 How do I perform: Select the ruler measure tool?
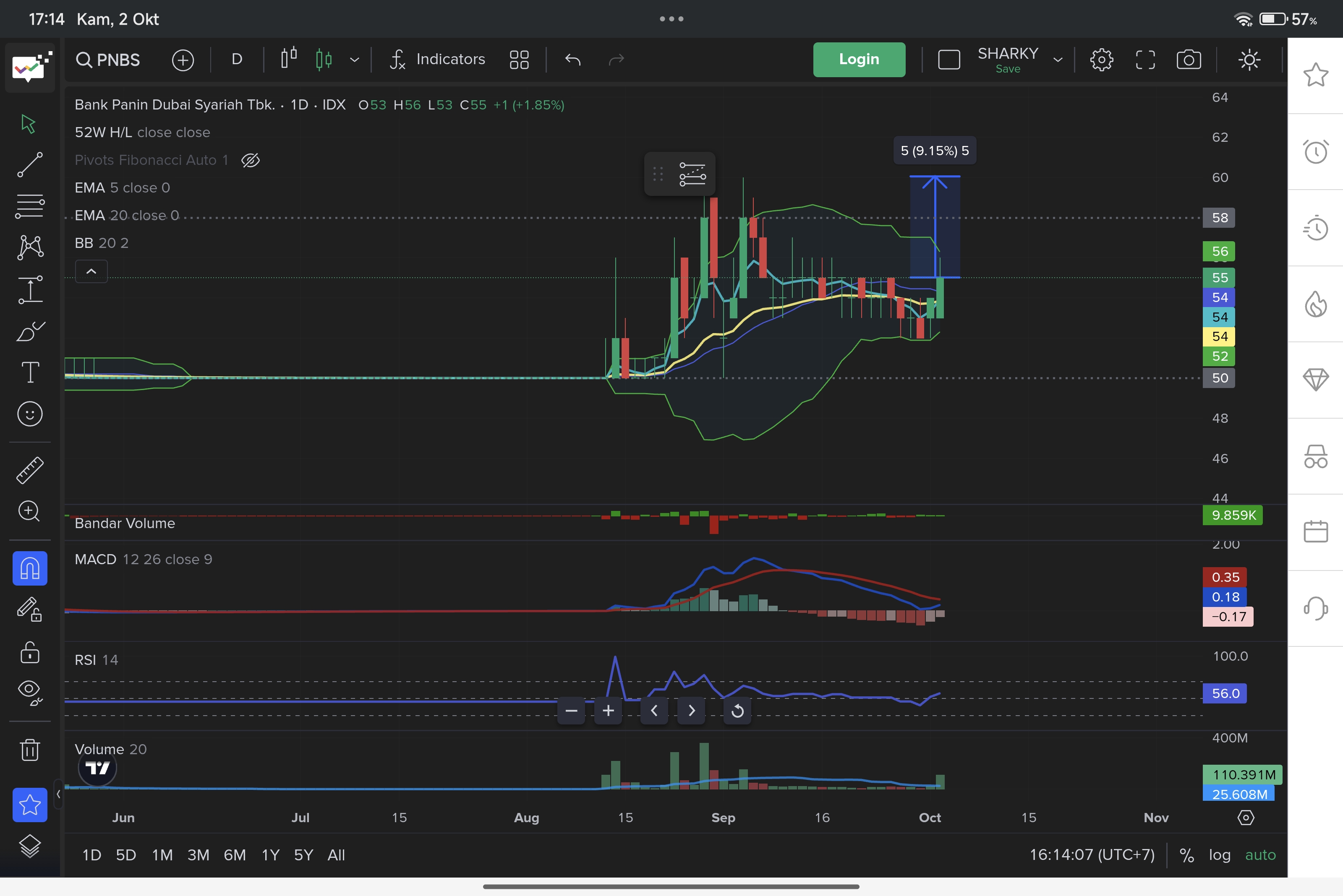point(30,470)
